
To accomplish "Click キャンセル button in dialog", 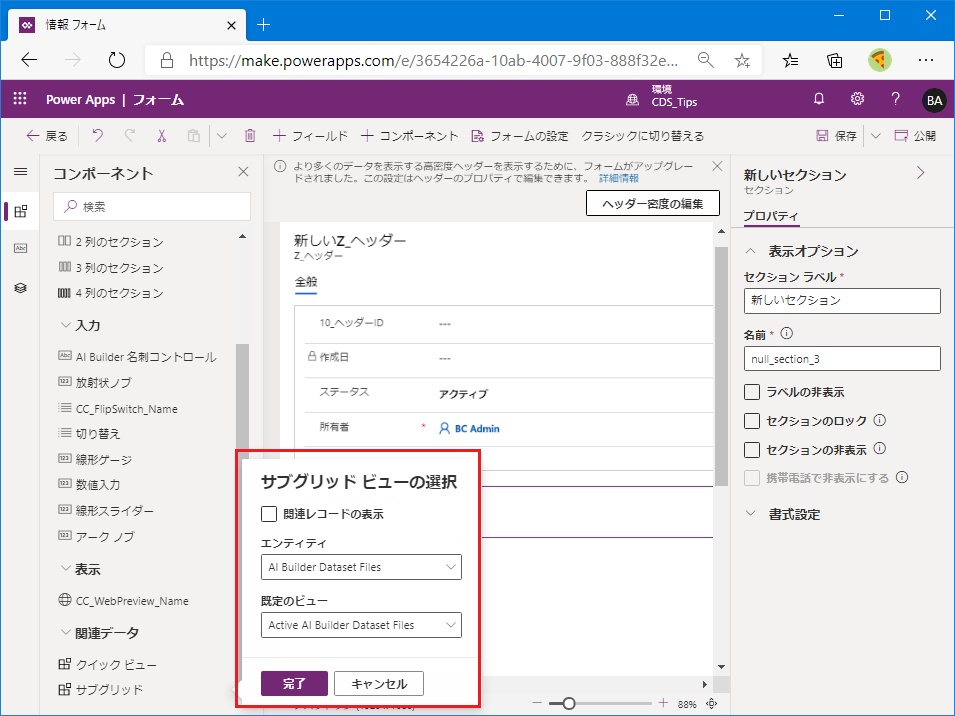I will click(379, 684).
